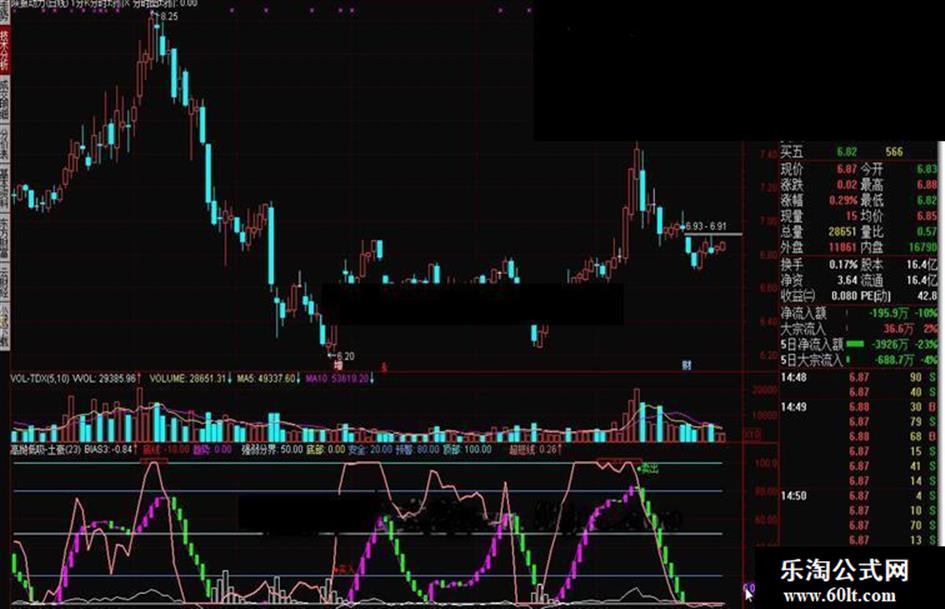Select the red 买入 buy signal marker
This screenshot has width=945, height=609.
tap(344, 569)
